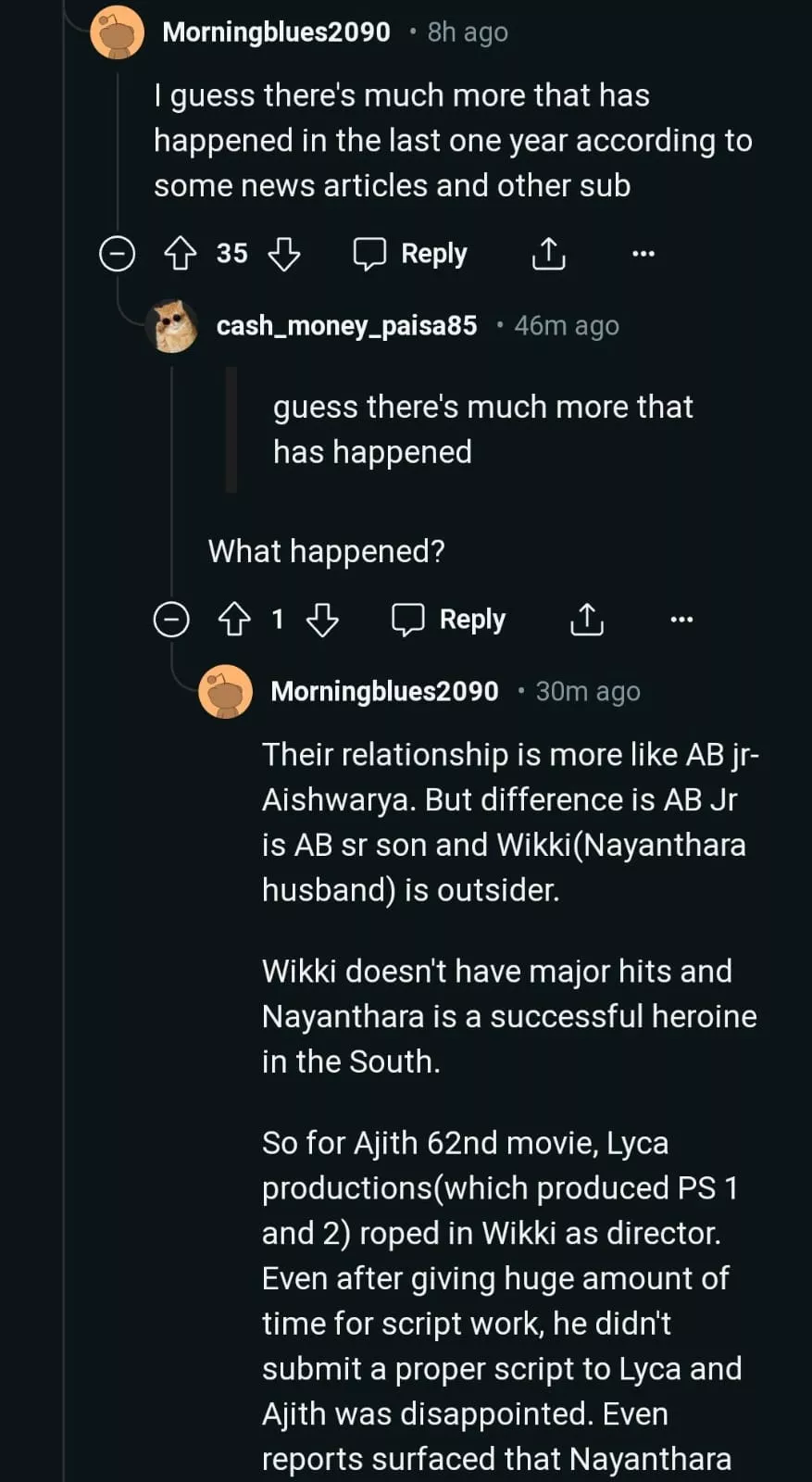The width and height of the screenshot is (812, 1482).
Task: Tap the quoted text block in reply
Action: [x=481, y=429]
